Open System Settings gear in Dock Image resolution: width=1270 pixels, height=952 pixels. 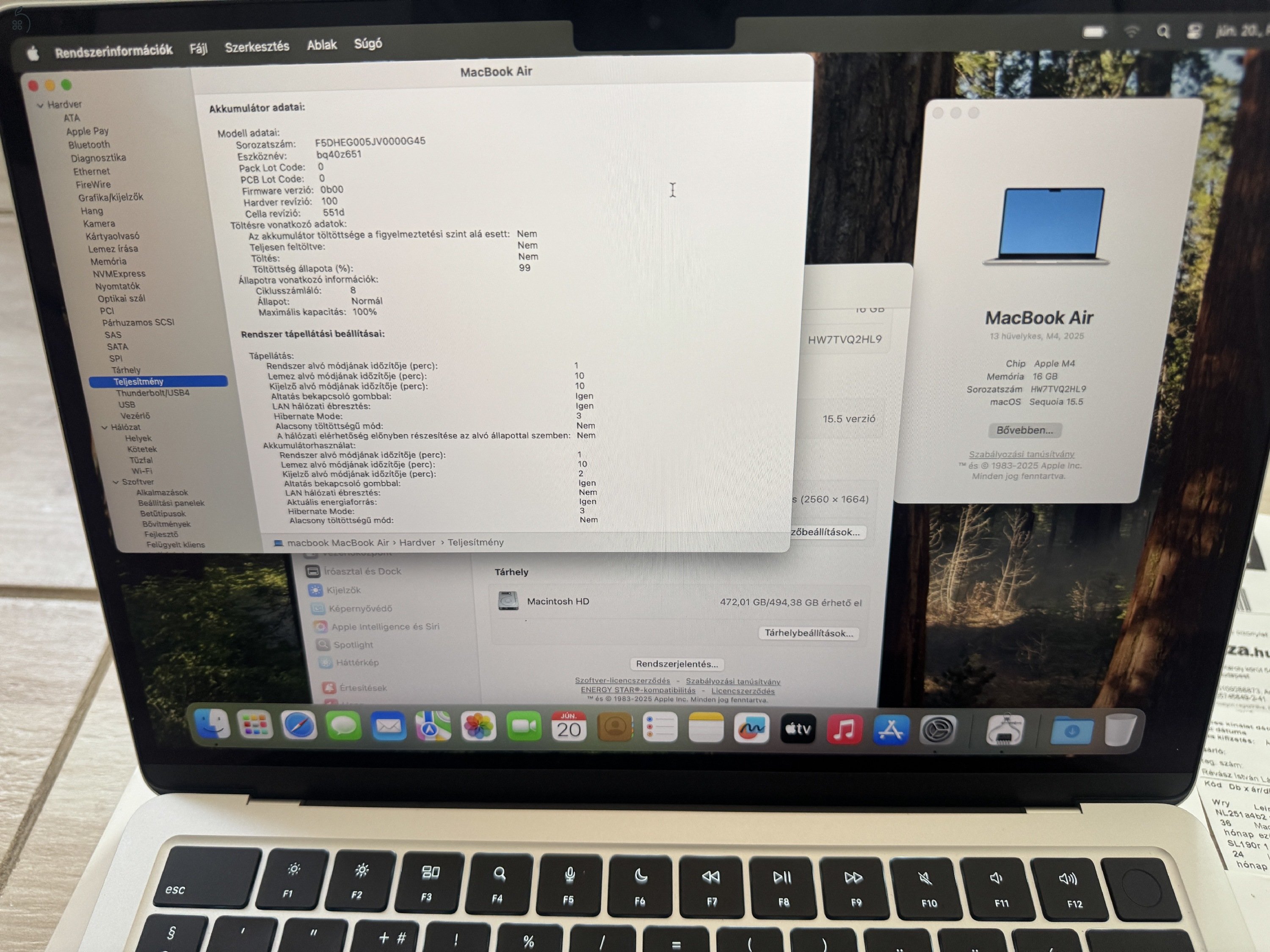[938, 730]
